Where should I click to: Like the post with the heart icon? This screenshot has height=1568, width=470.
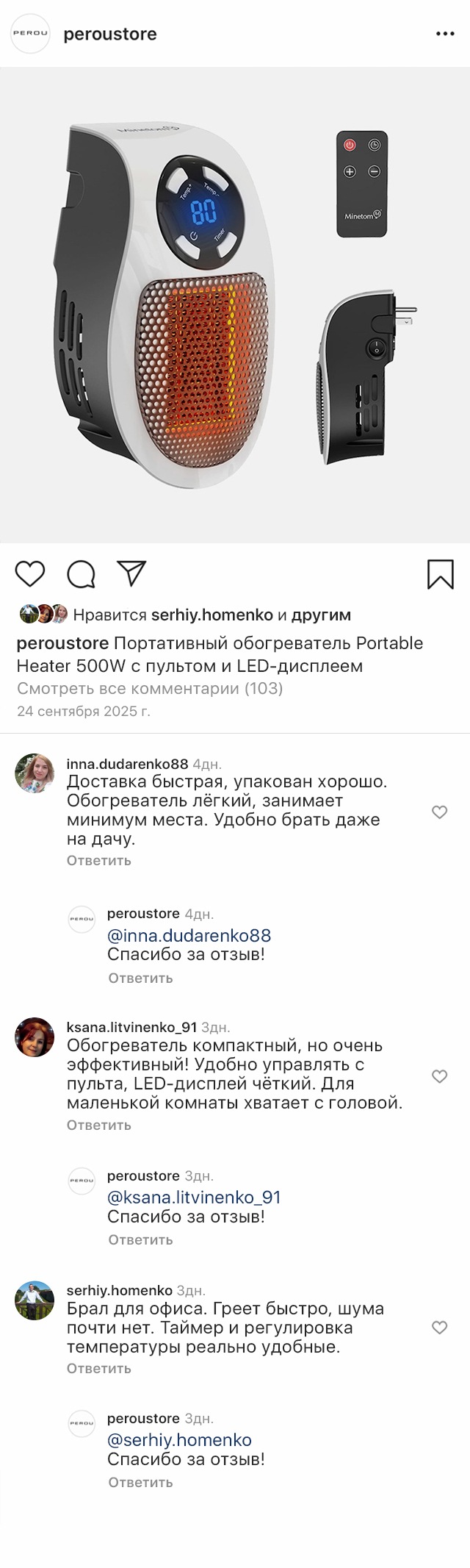30,573
